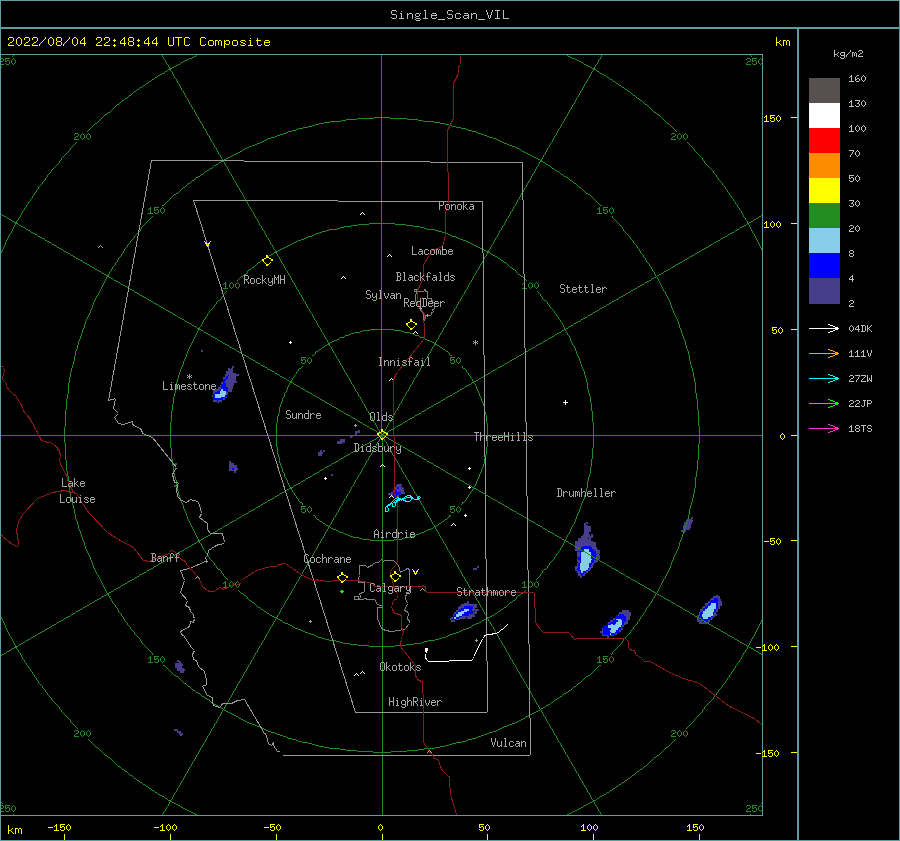Click the kg/m2 legend unit label
Image resolution: width=900 pixels, height=841 pixels.
point(848,54)
